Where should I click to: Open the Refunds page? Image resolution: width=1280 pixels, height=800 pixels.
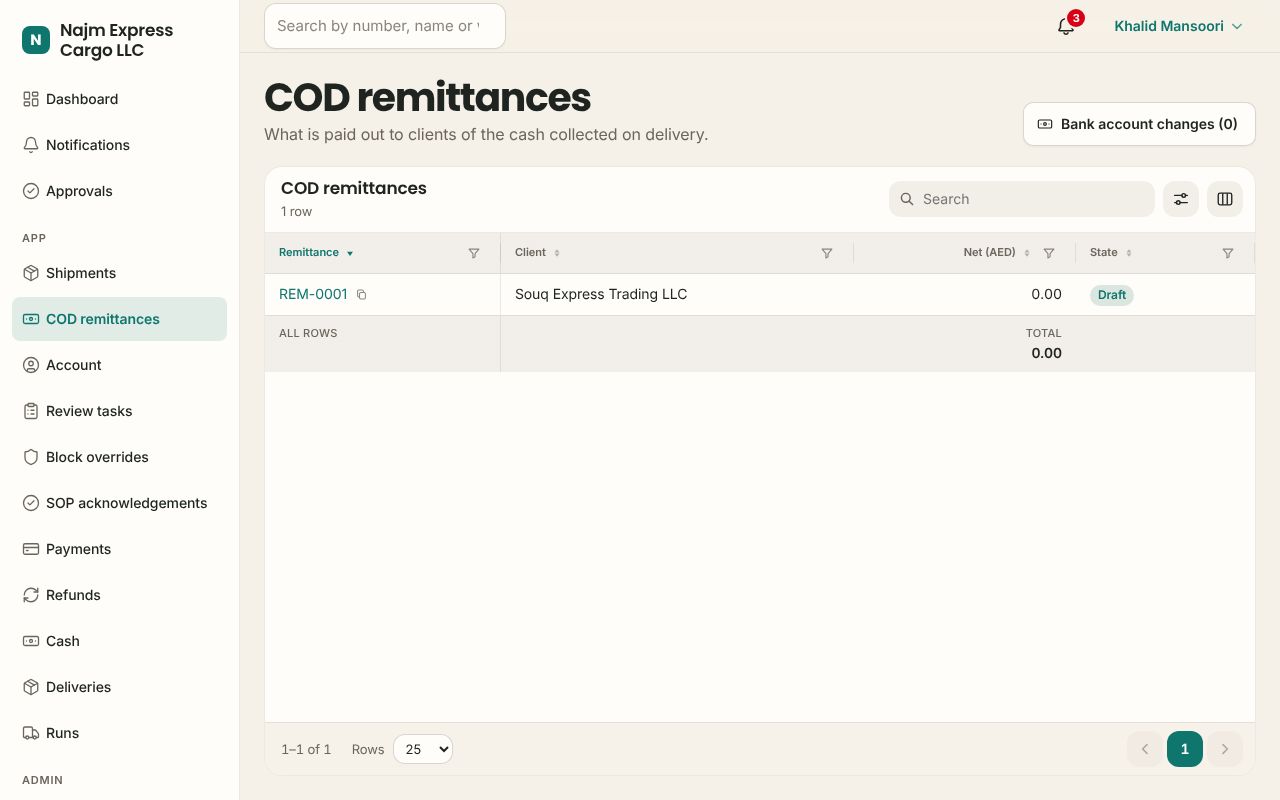pos(120,595)
